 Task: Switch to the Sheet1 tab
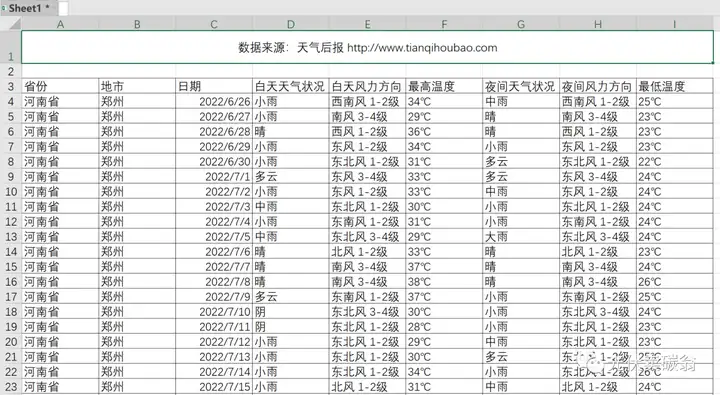tap(28, 8)
